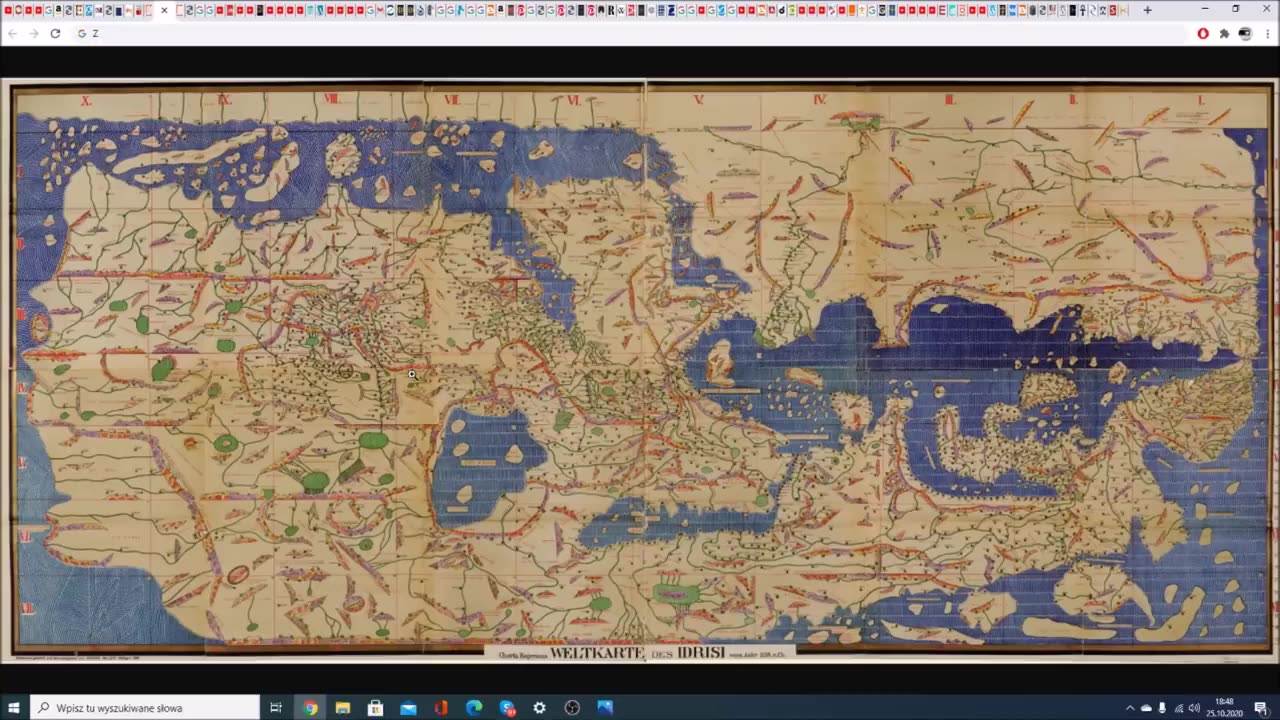The height and width of the screenshot is (720, 1280).
Task: Open OBS Studio from the taskbar
Action: click(x=572, y=708)
